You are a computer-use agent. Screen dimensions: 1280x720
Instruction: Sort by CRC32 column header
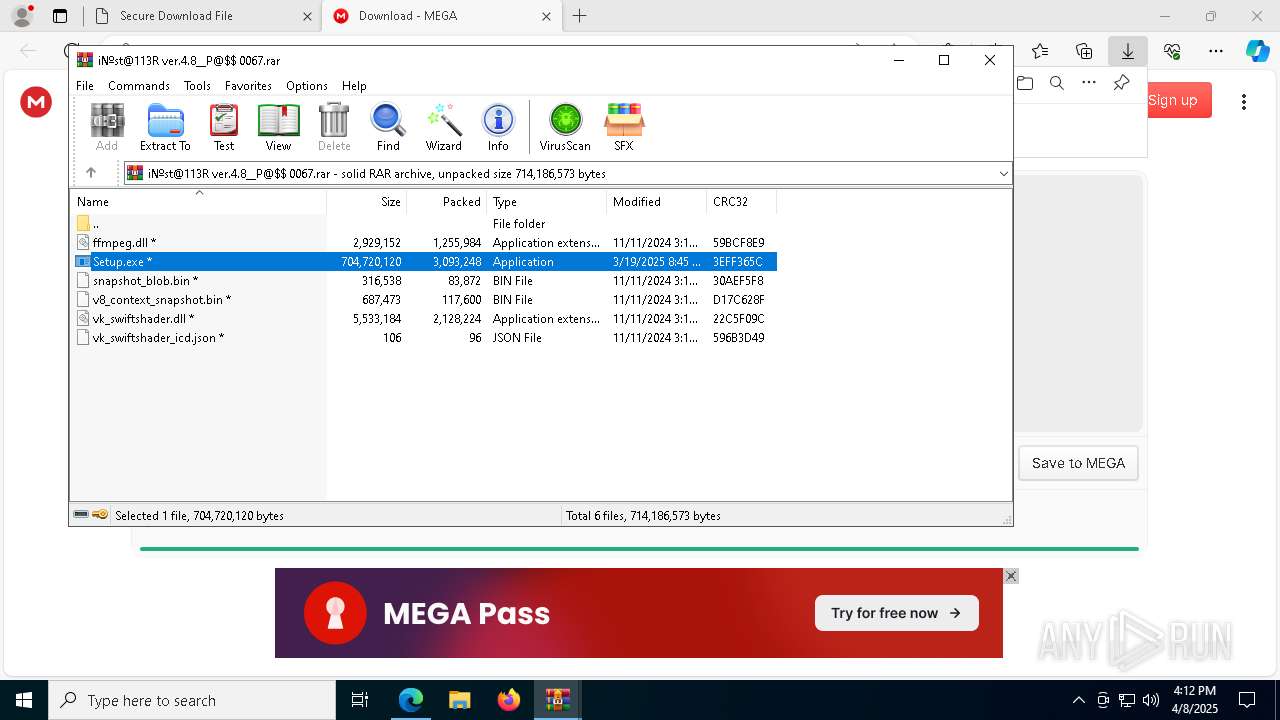(x=742, y=201)
